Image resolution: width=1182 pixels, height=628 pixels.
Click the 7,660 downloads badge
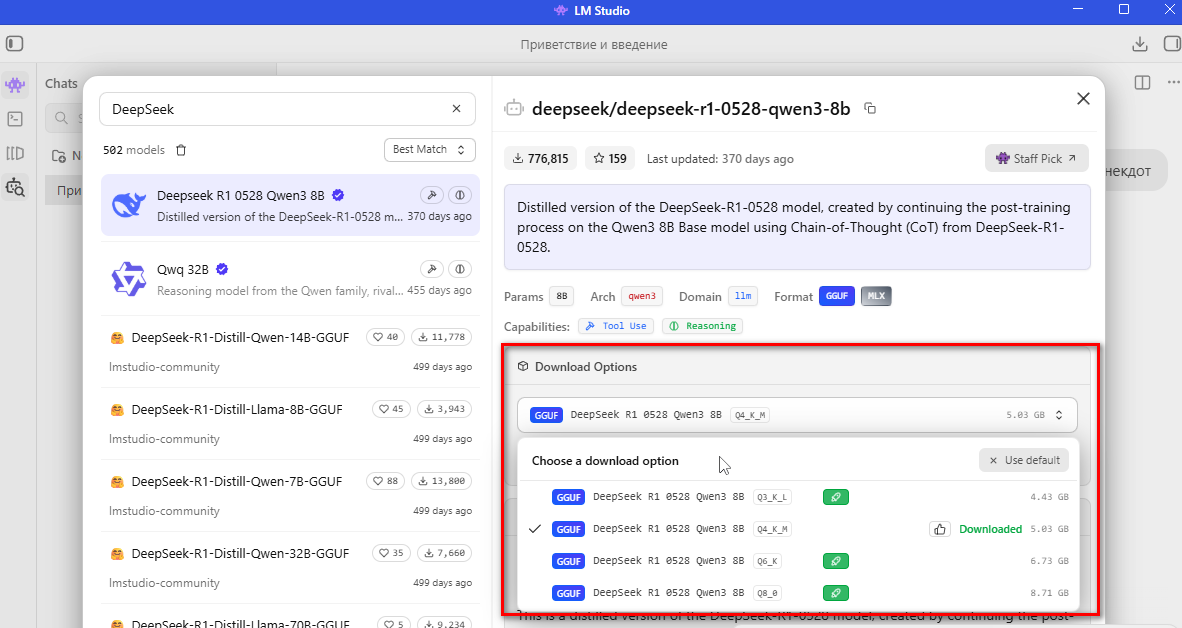444,553
